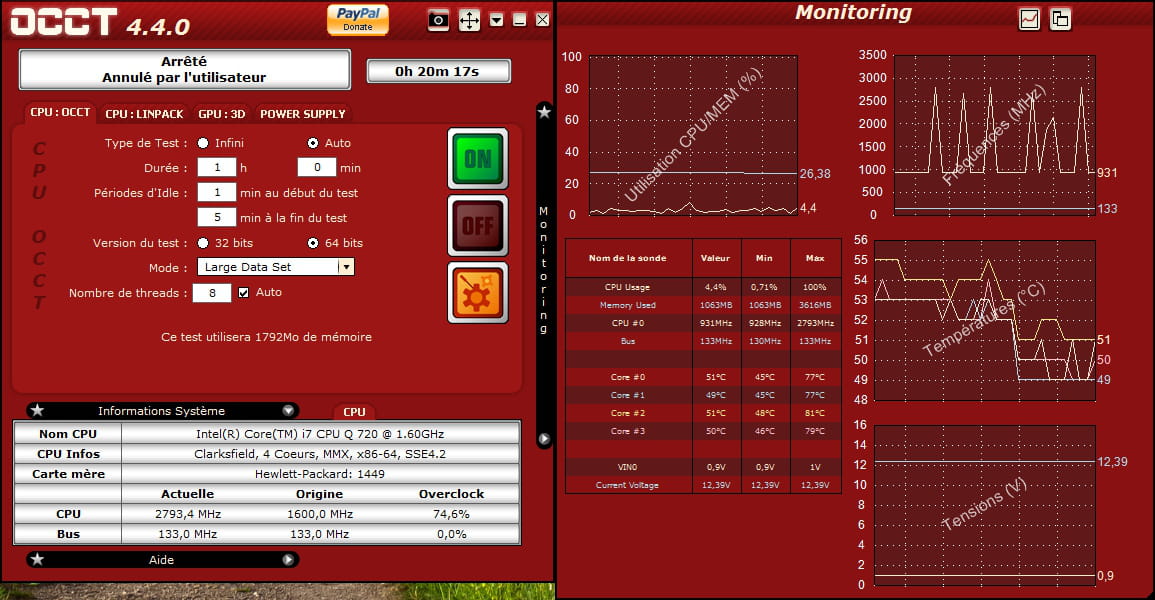Click the '74,6%' overclock value
This screenshot has width=1155, height=600.
[452, 514]
